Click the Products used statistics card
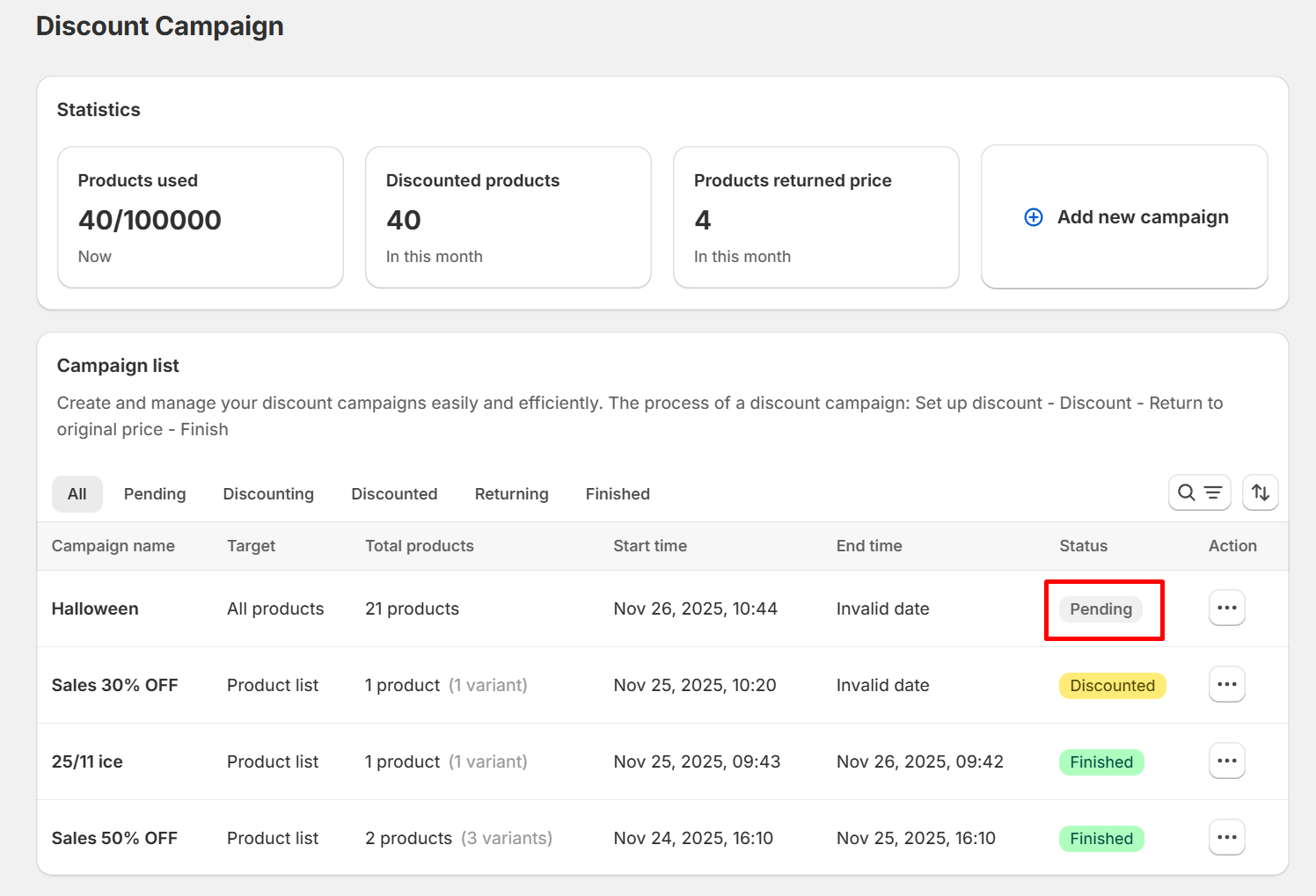The image size is (1316, 896). tap(201, 217)
